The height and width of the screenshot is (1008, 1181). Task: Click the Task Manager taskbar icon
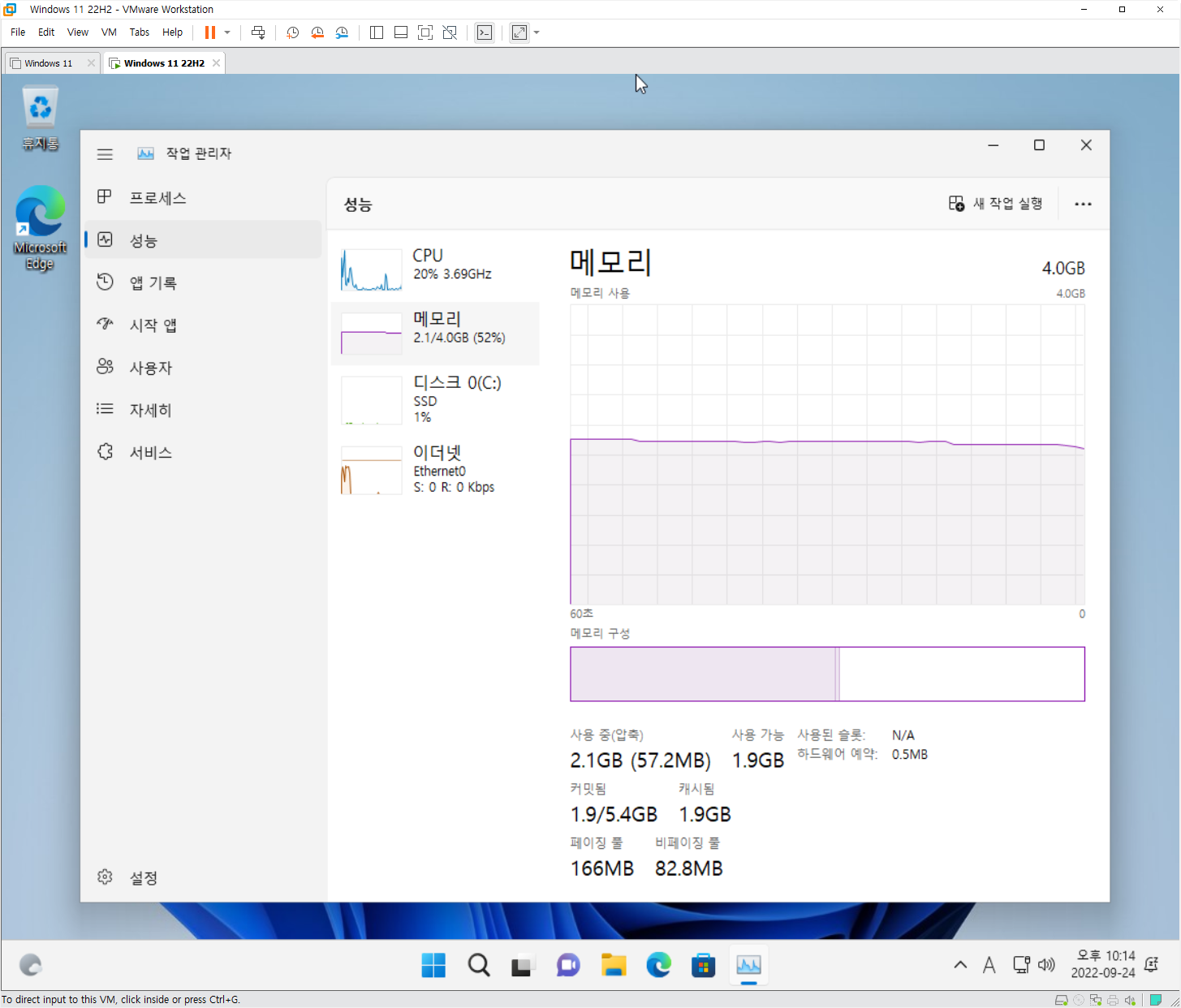(x=748, y=965)
